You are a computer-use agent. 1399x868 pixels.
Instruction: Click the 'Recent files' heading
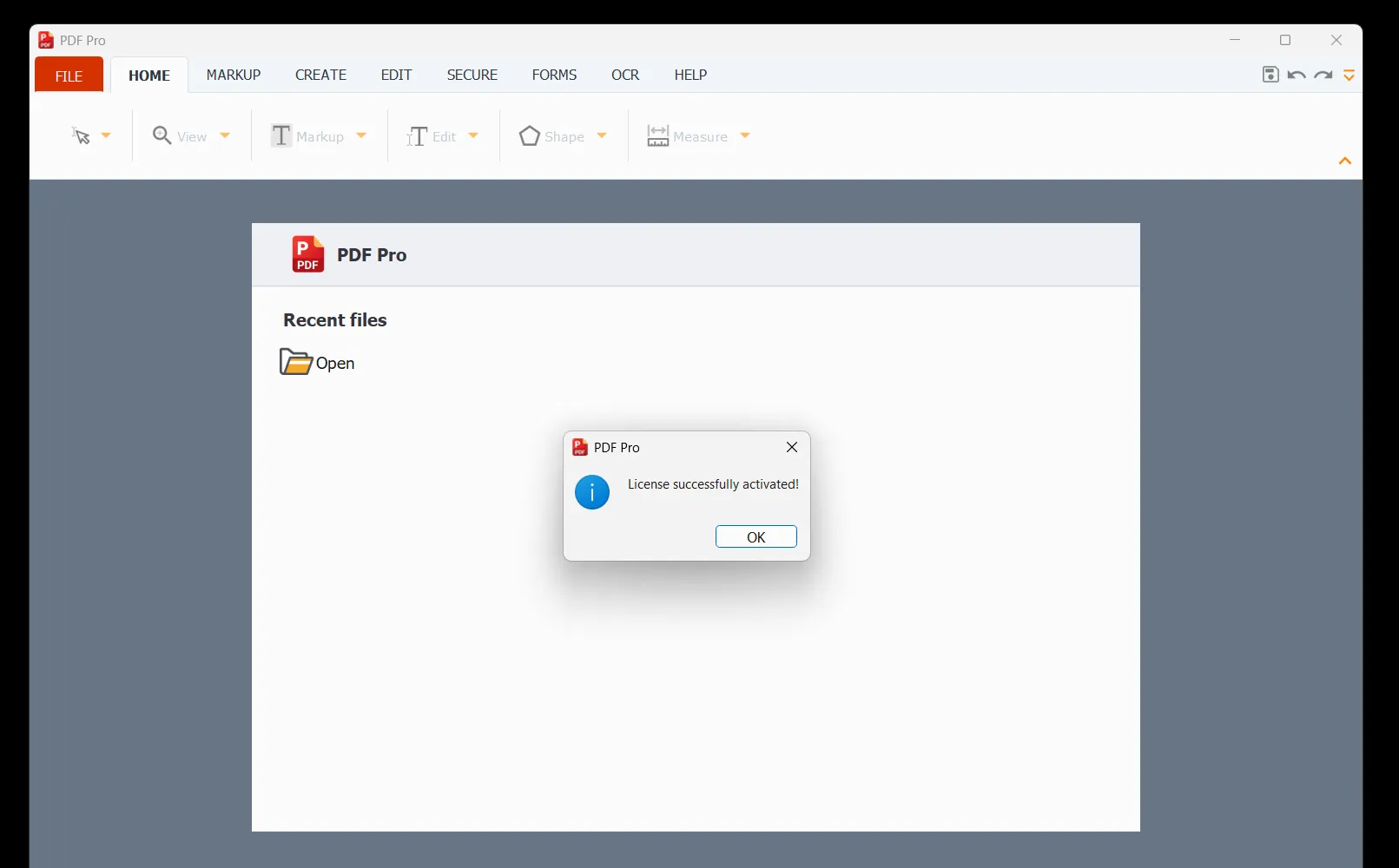tap(335, 319)
